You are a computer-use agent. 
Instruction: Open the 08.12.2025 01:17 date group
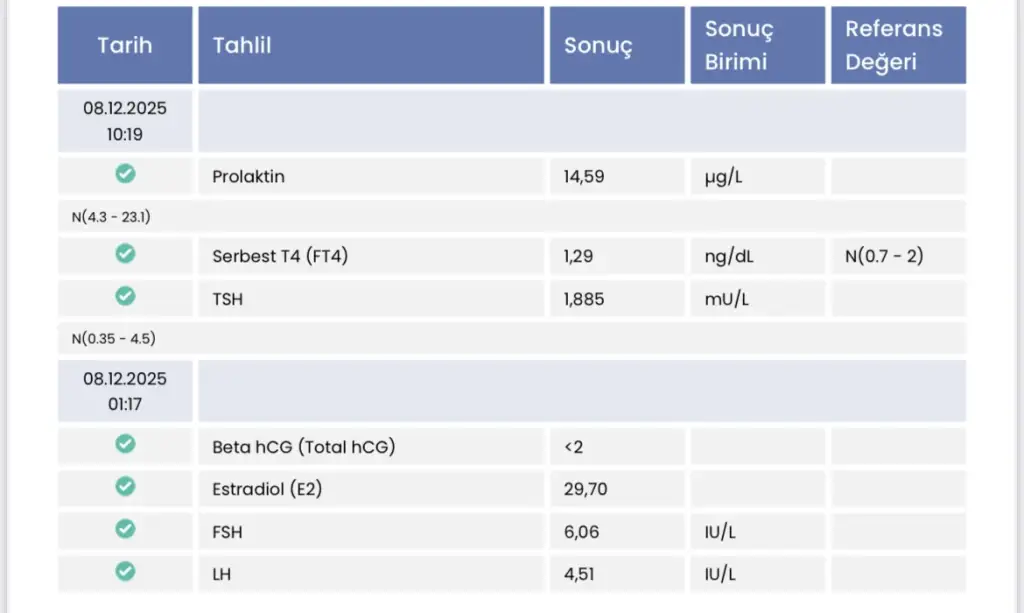pos(125,390)
